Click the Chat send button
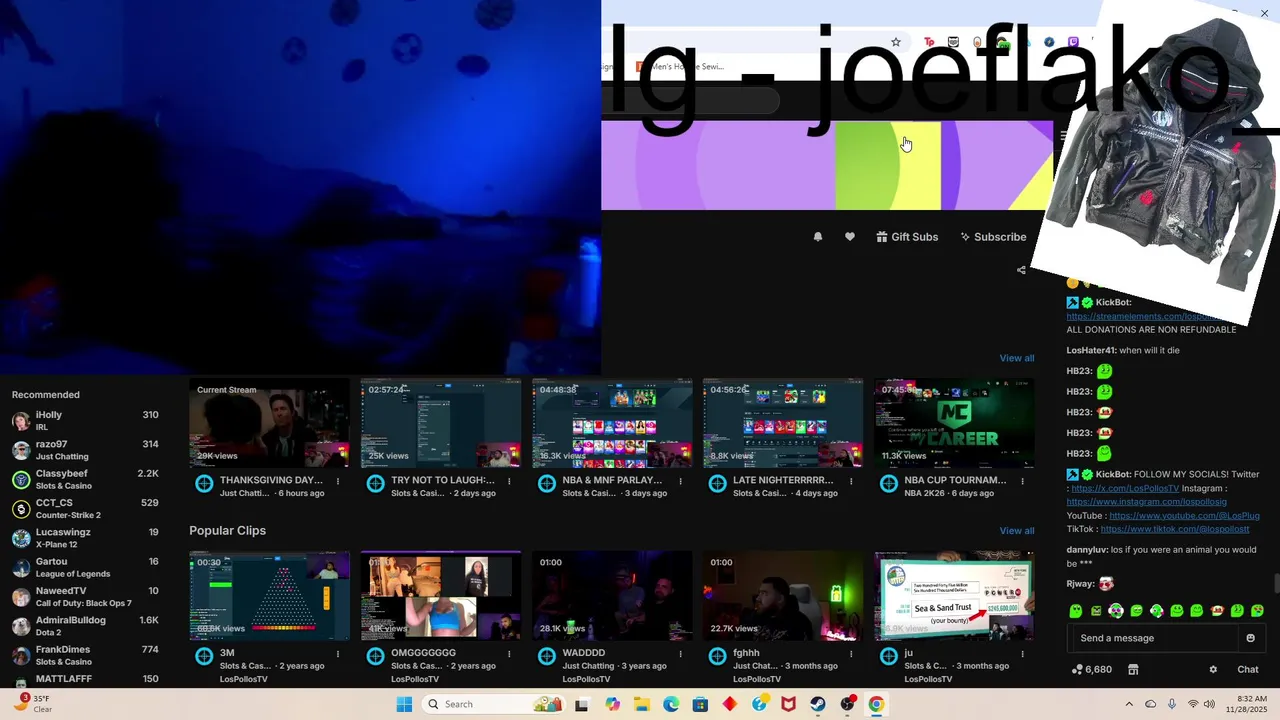 coord(1248,670)
